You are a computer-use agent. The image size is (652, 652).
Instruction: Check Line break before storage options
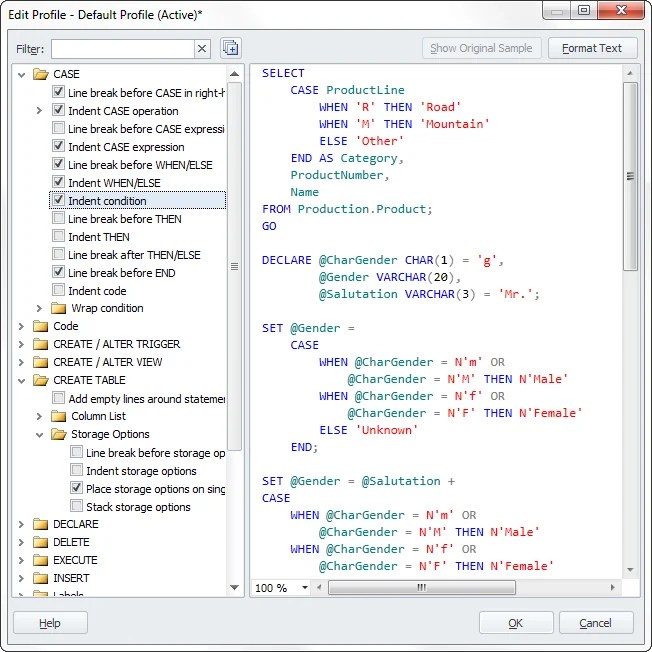click(x=77, y=452)
